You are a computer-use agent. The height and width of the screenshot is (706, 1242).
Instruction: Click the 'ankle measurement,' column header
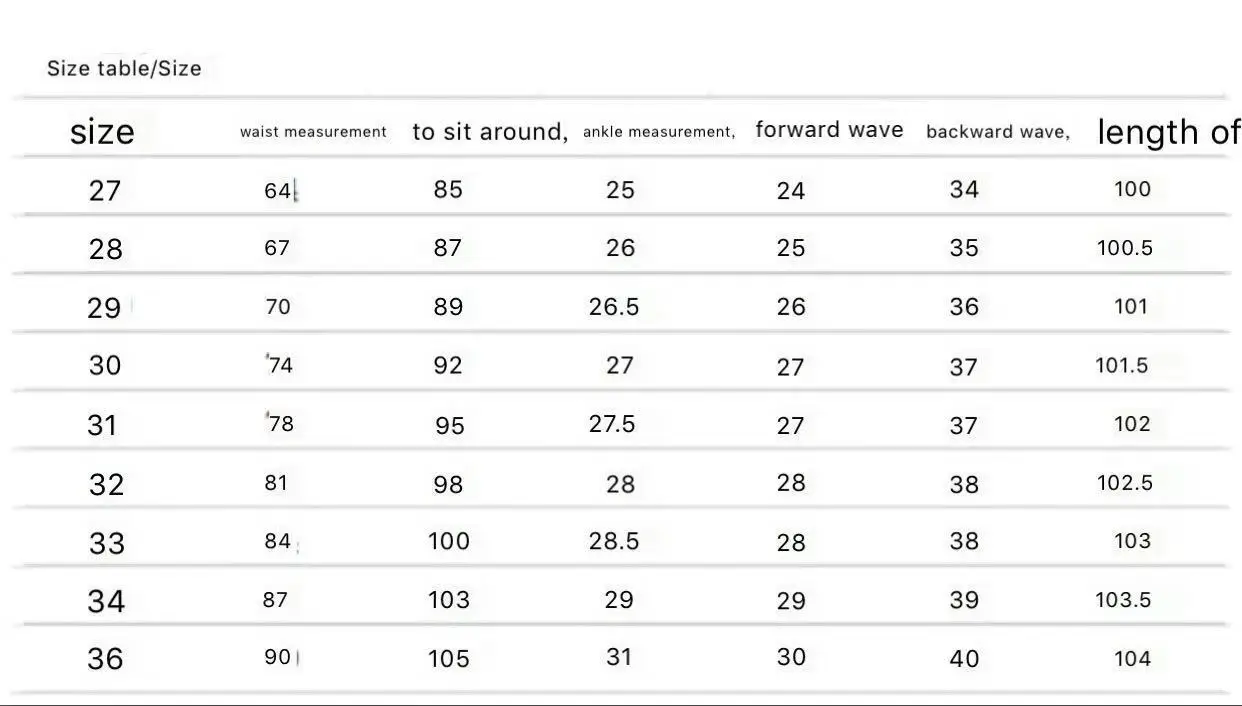tap(659, 132)
